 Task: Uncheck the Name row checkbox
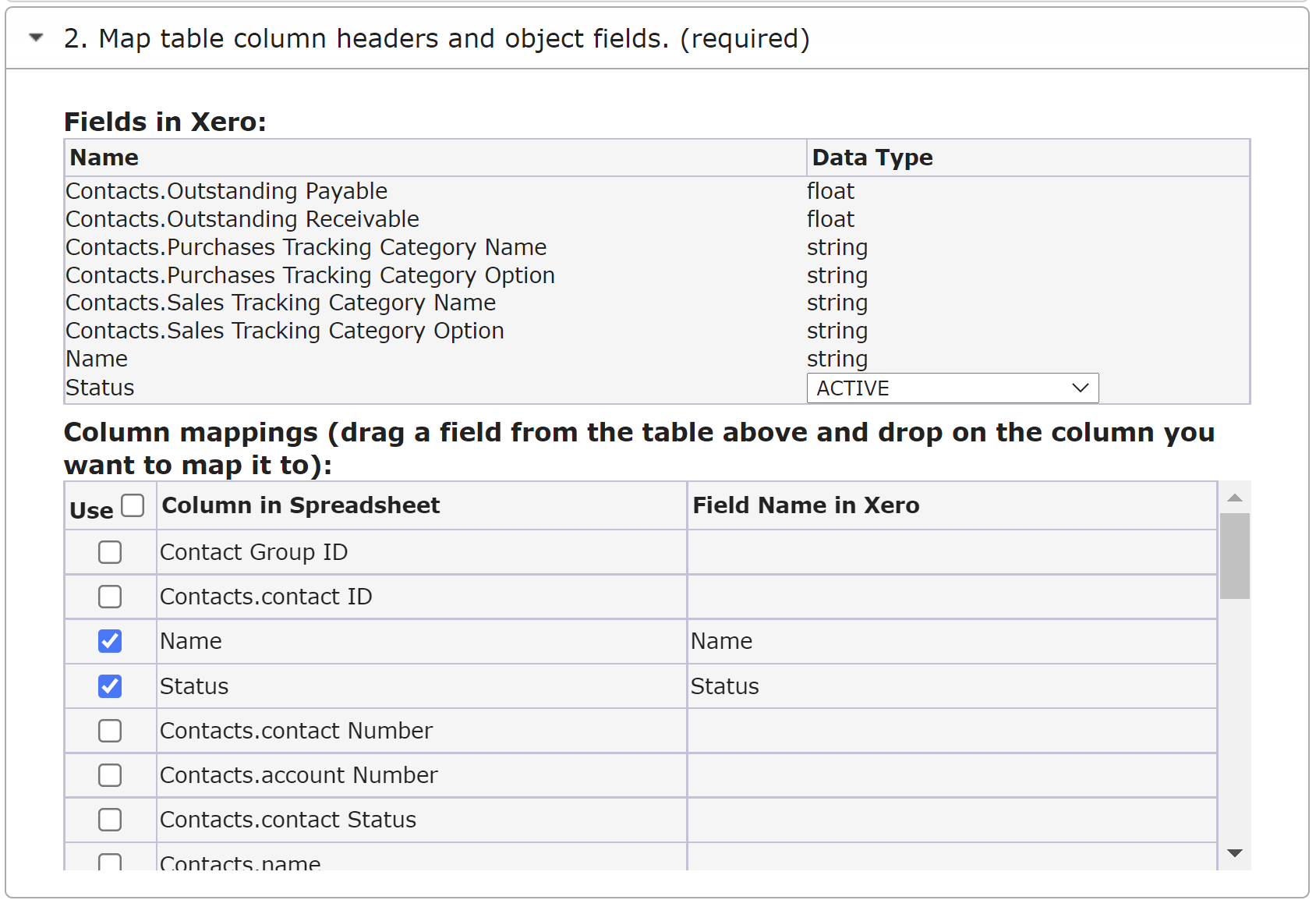click(110, 641)
